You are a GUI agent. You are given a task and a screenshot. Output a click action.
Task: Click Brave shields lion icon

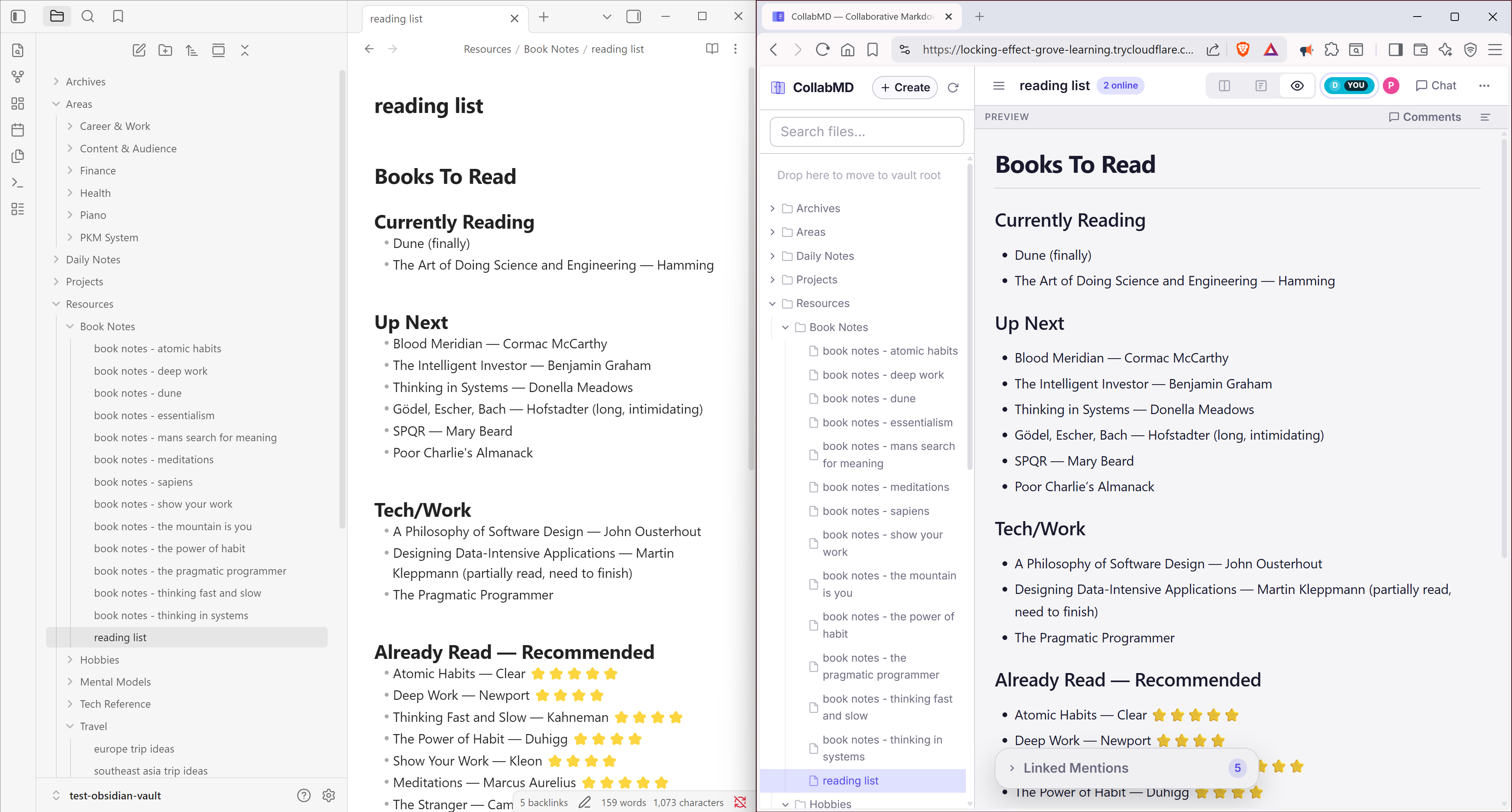(1243, 50)
